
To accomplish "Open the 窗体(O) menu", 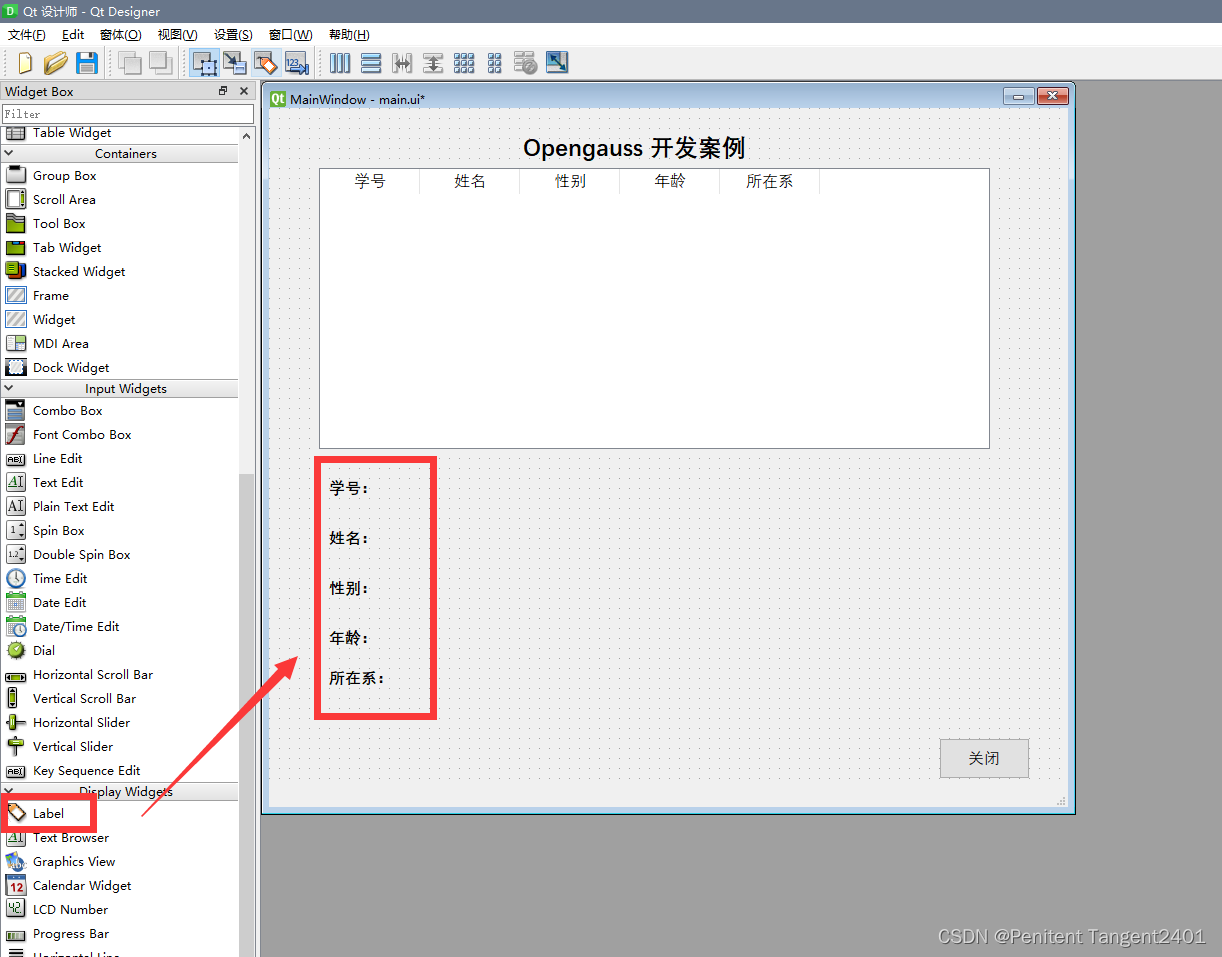I will point(121,35).
